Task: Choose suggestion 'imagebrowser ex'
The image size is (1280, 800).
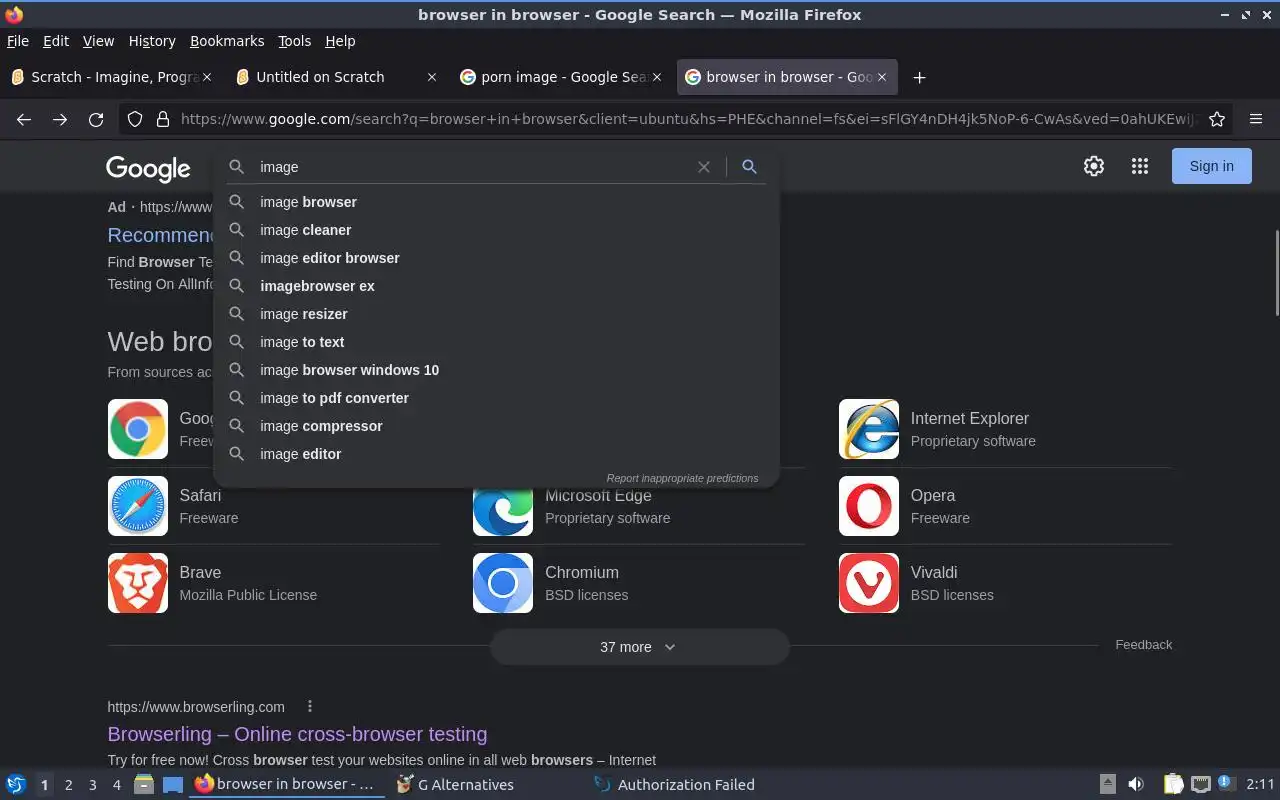Action: pos(496,286)
